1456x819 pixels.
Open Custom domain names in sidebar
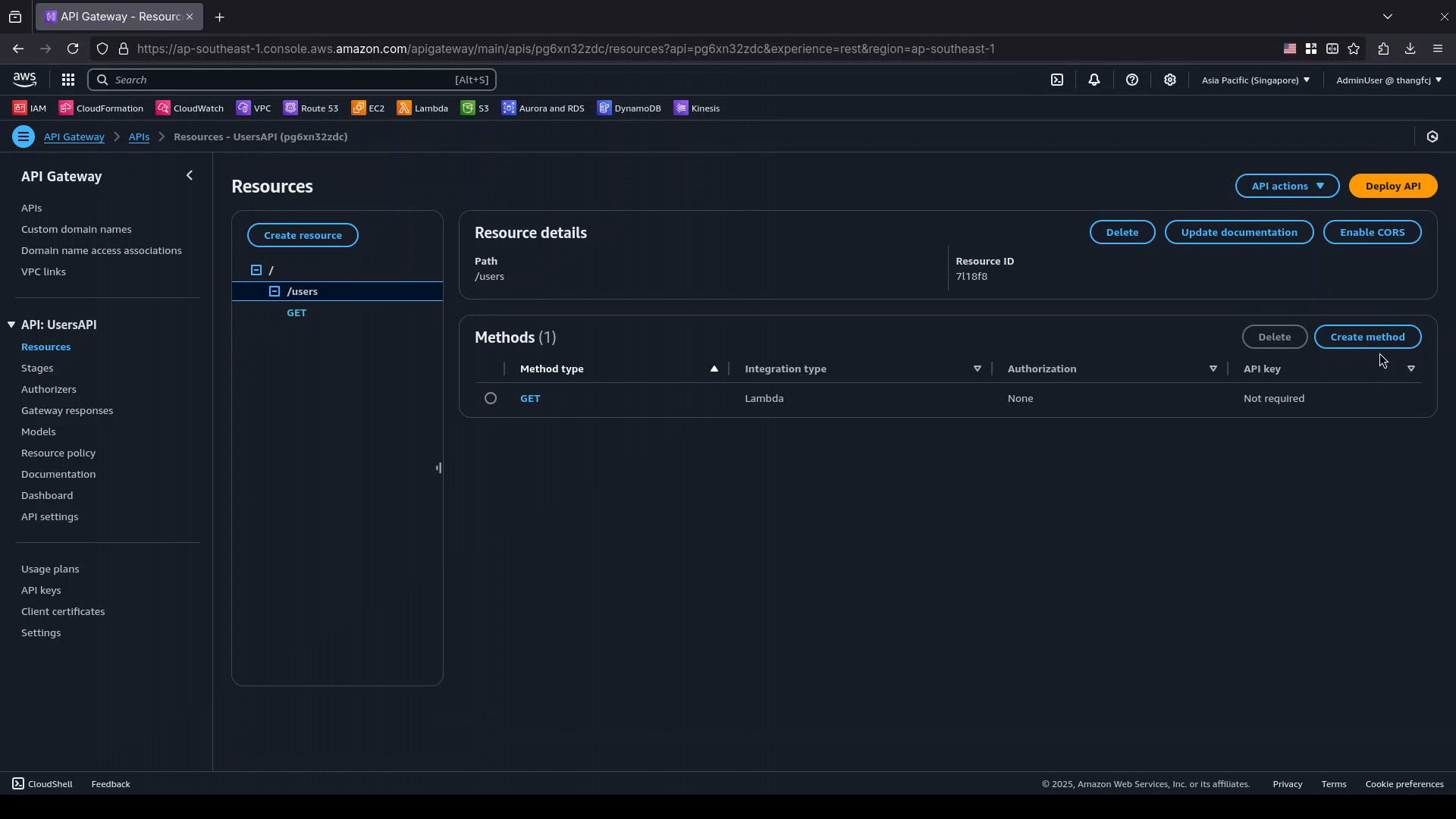[76, 230]
